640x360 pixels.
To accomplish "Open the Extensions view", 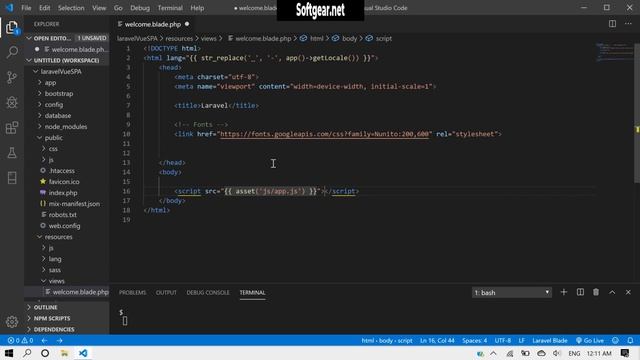I will 12,127.
